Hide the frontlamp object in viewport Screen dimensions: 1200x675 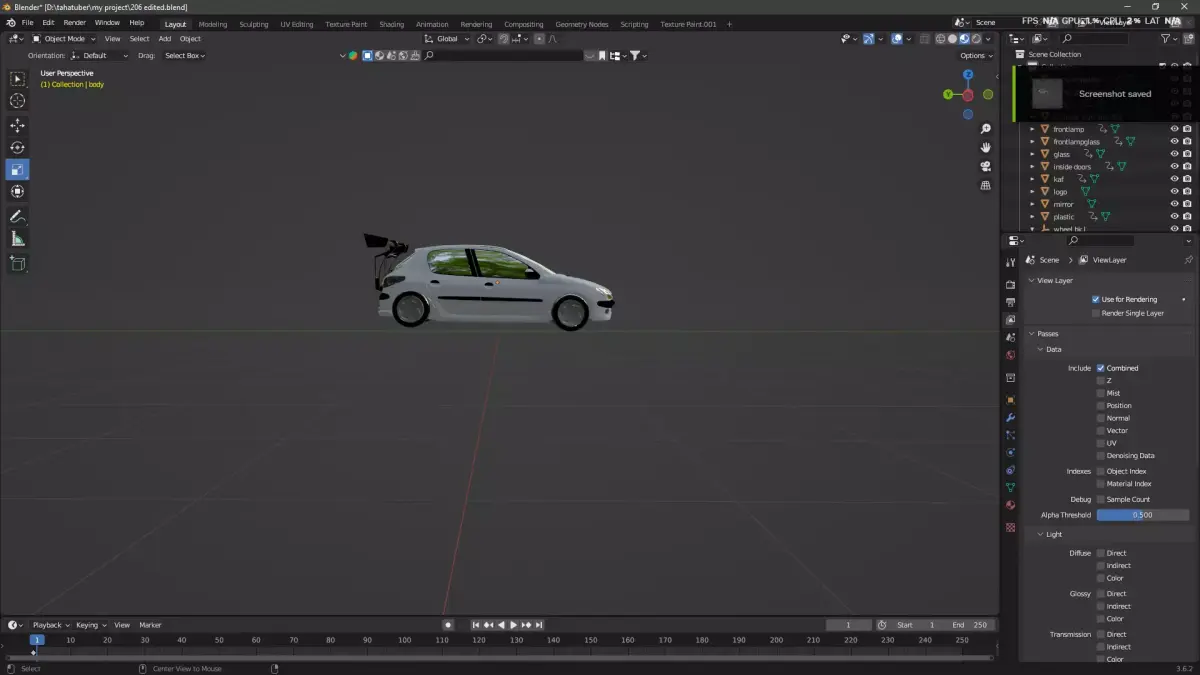tap(1174, 129)
